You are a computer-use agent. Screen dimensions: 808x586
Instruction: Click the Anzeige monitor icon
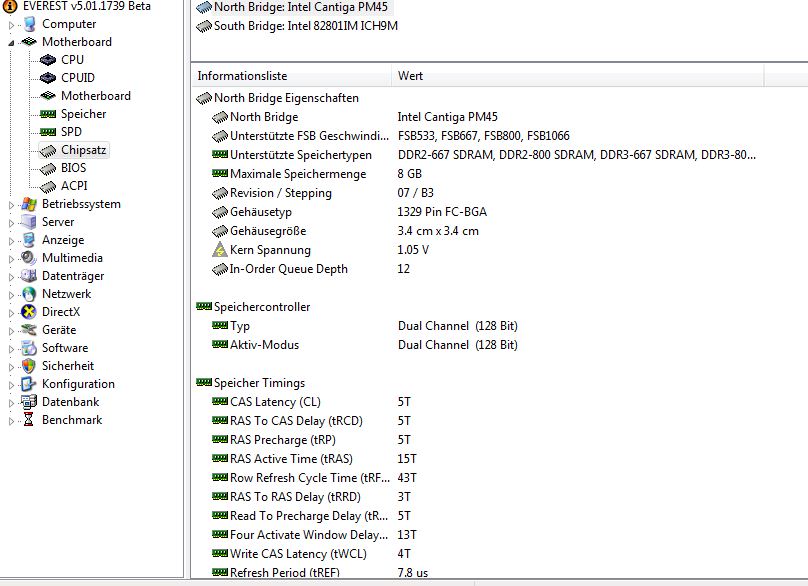(x=29, y=240)
